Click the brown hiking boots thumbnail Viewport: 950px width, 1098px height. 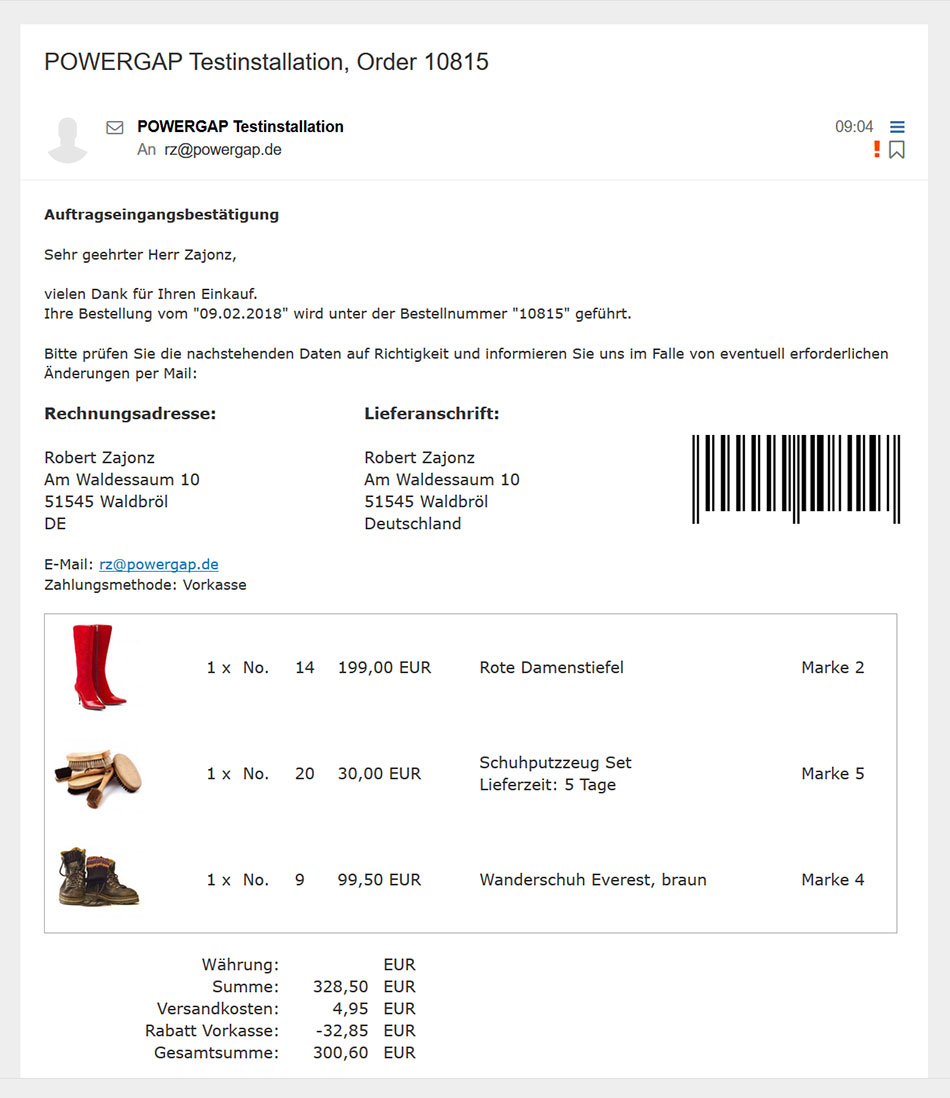99,877
